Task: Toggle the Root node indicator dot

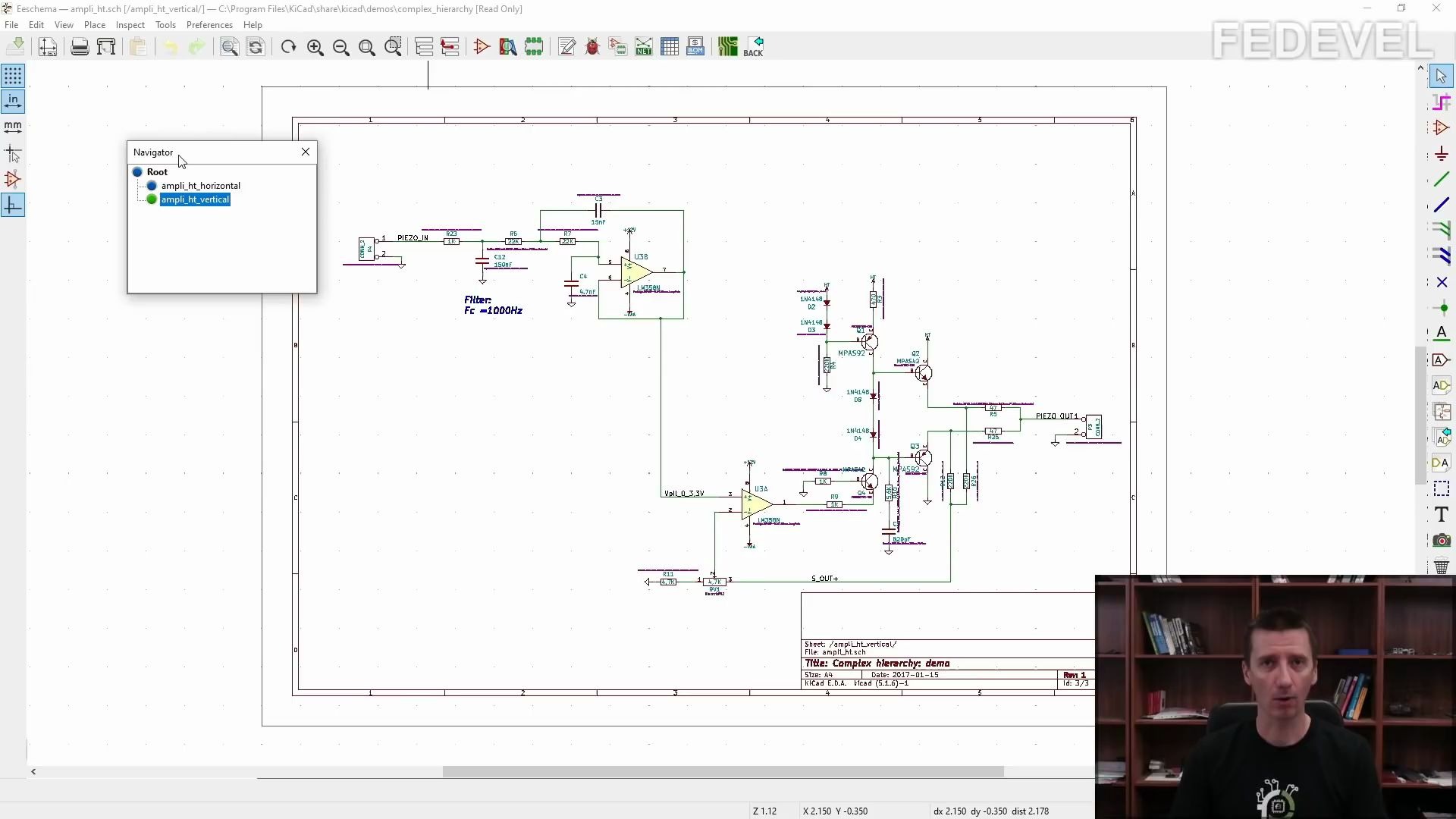Action: [x=137, y=171]
